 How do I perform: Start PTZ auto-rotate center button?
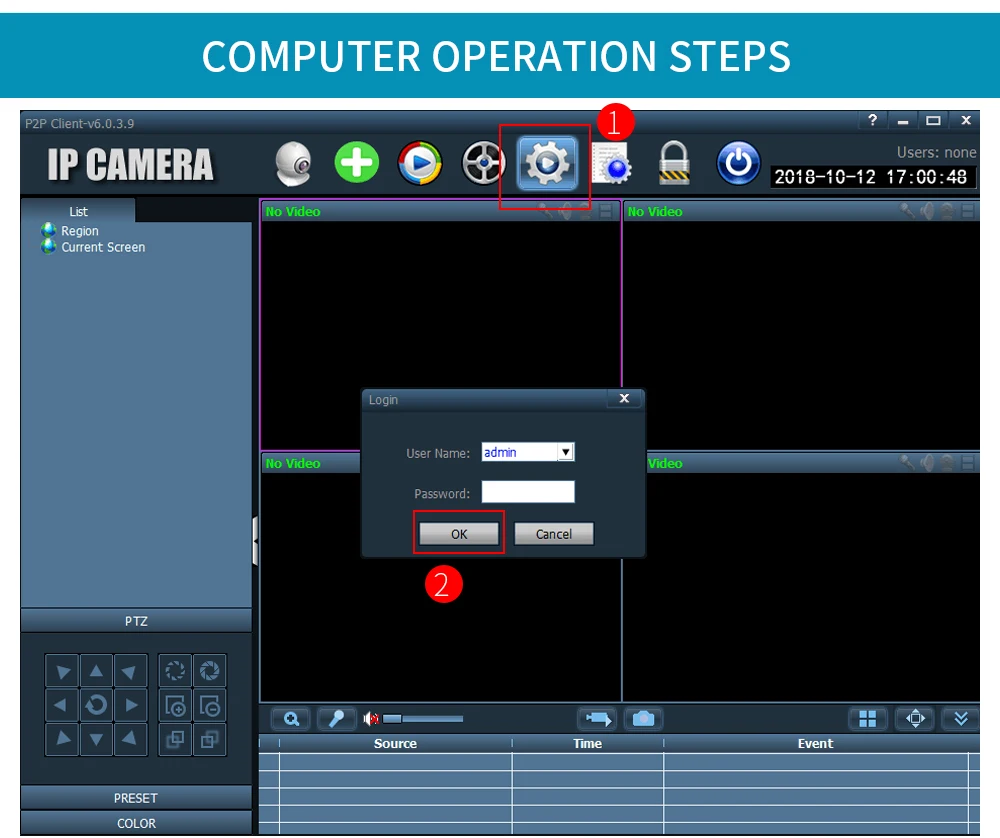coord(96,705)
